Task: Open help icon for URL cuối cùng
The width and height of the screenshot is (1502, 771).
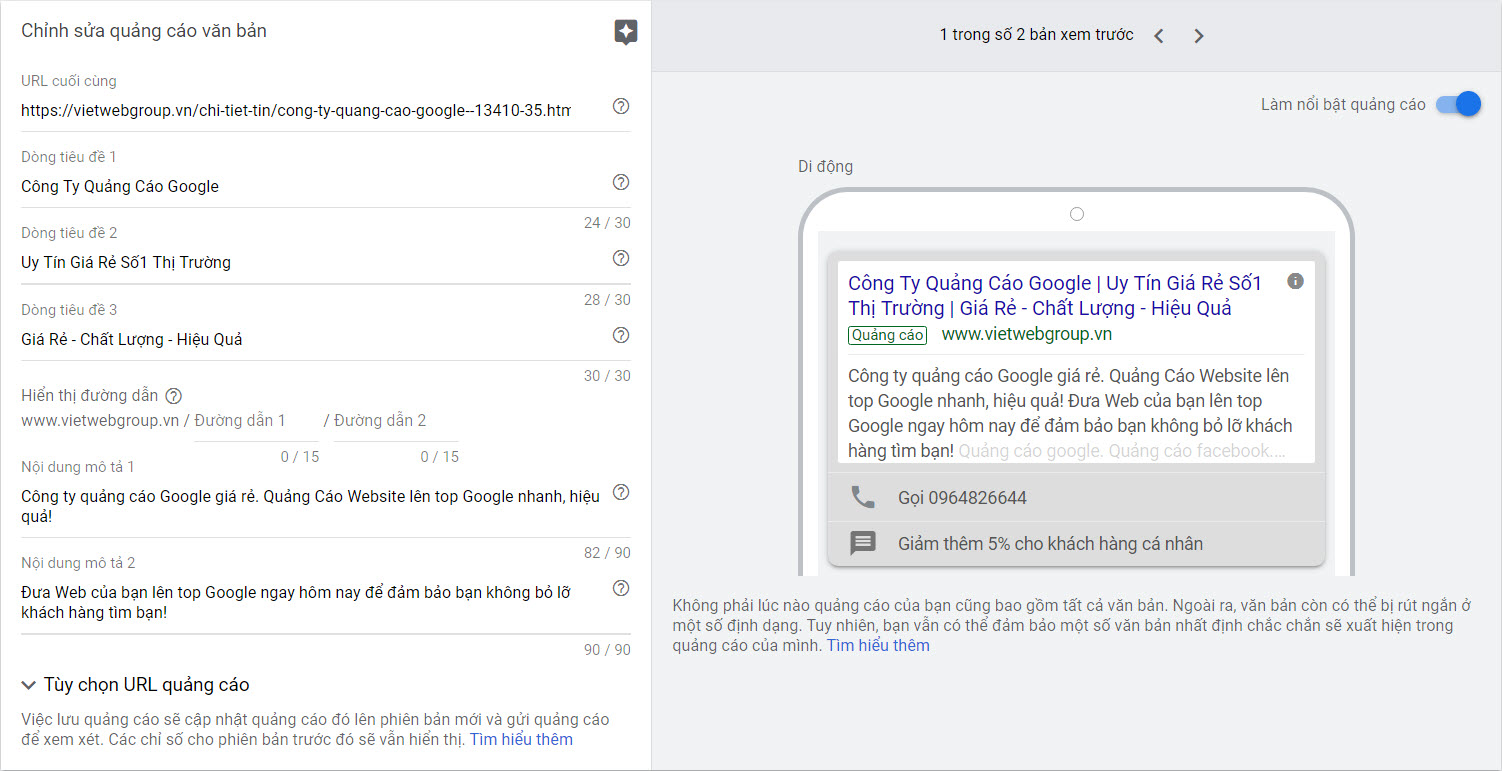Action: pyautogui.click(x=621, y=107)
